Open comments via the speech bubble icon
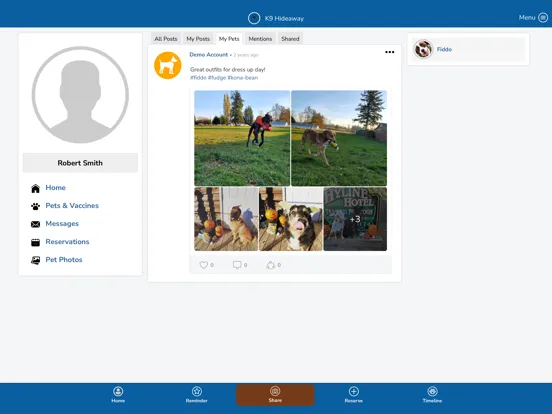Viewport: 552px width, 414px height. pyautogui.click(x=237, y=265)
